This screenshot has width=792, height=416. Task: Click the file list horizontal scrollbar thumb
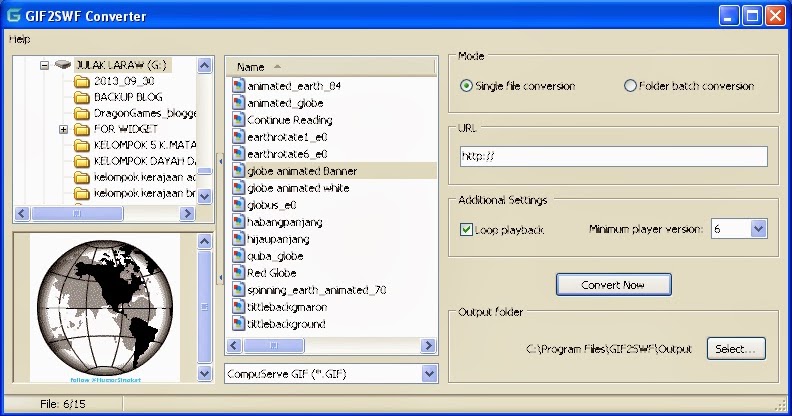coord(274,345)
